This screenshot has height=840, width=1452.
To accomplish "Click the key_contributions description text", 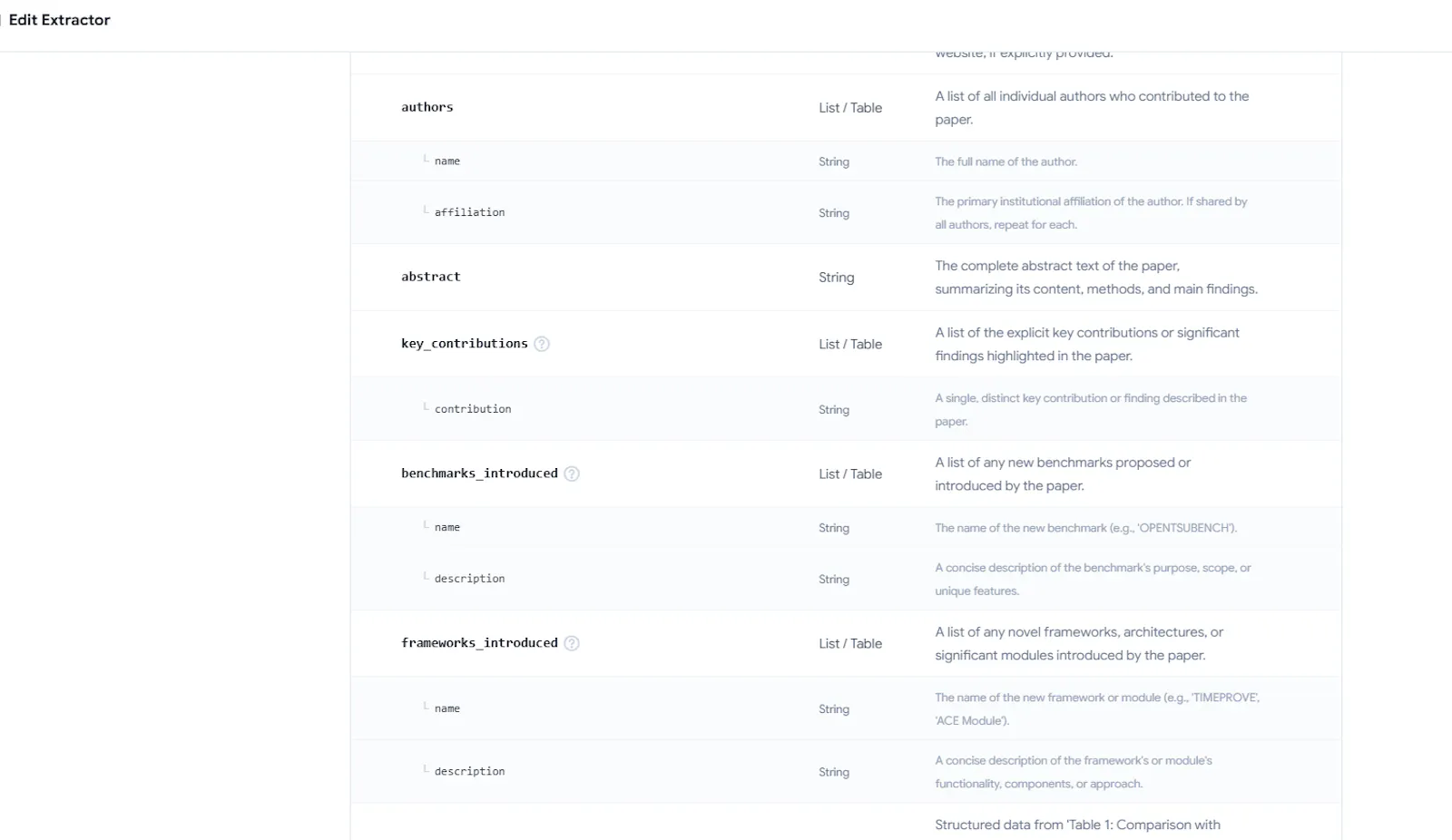I will 1087,345.
